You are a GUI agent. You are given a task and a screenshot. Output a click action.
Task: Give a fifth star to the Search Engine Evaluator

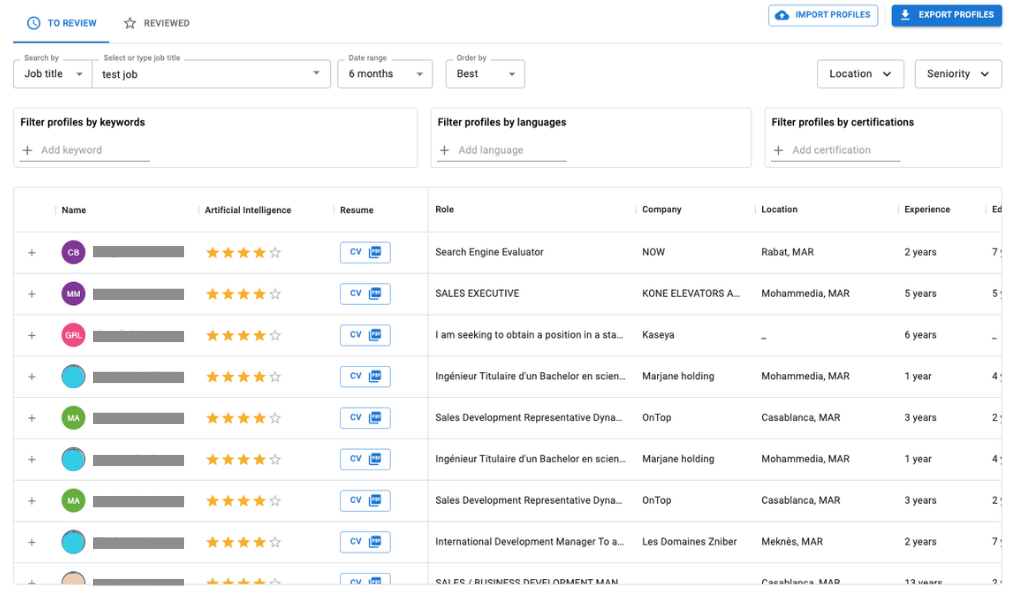point(274,252)
